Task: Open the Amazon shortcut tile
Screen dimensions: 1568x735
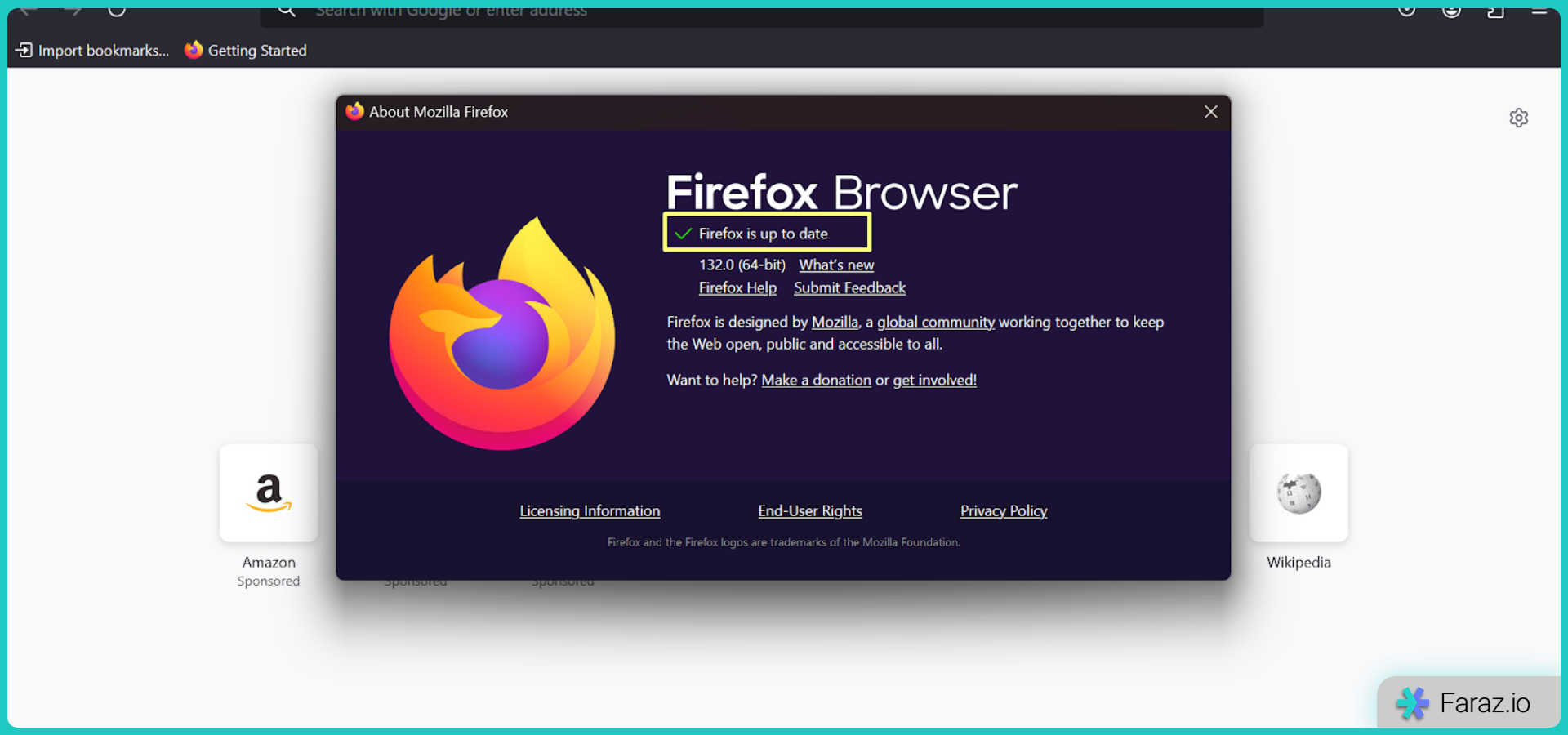Action: (x=269, y=492)
